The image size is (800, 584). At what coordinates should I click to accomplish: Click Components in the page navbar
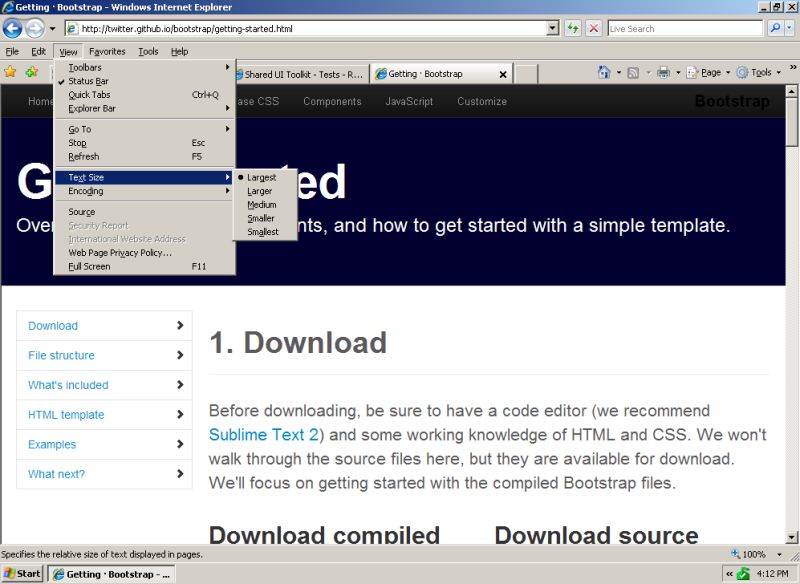click(332, 101)
